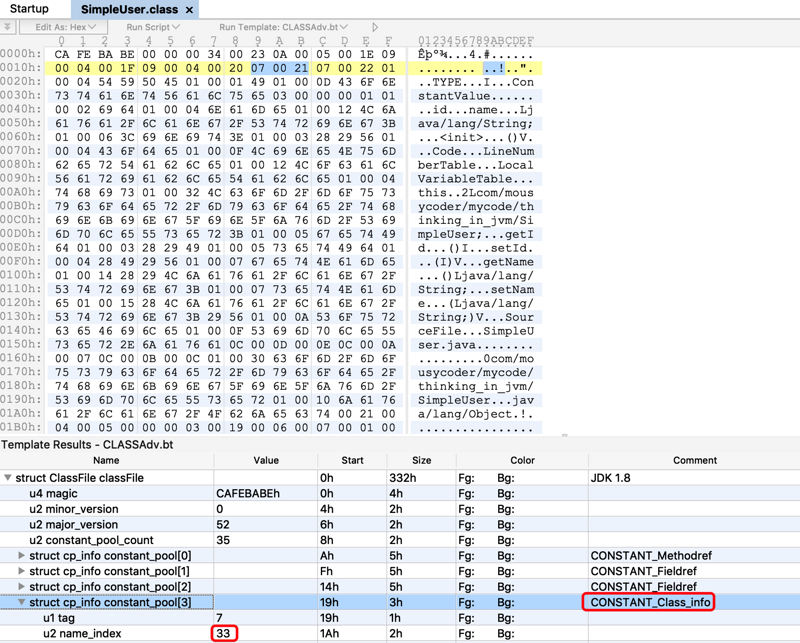Select the u2 constant_pool_count row

point(400,540)
